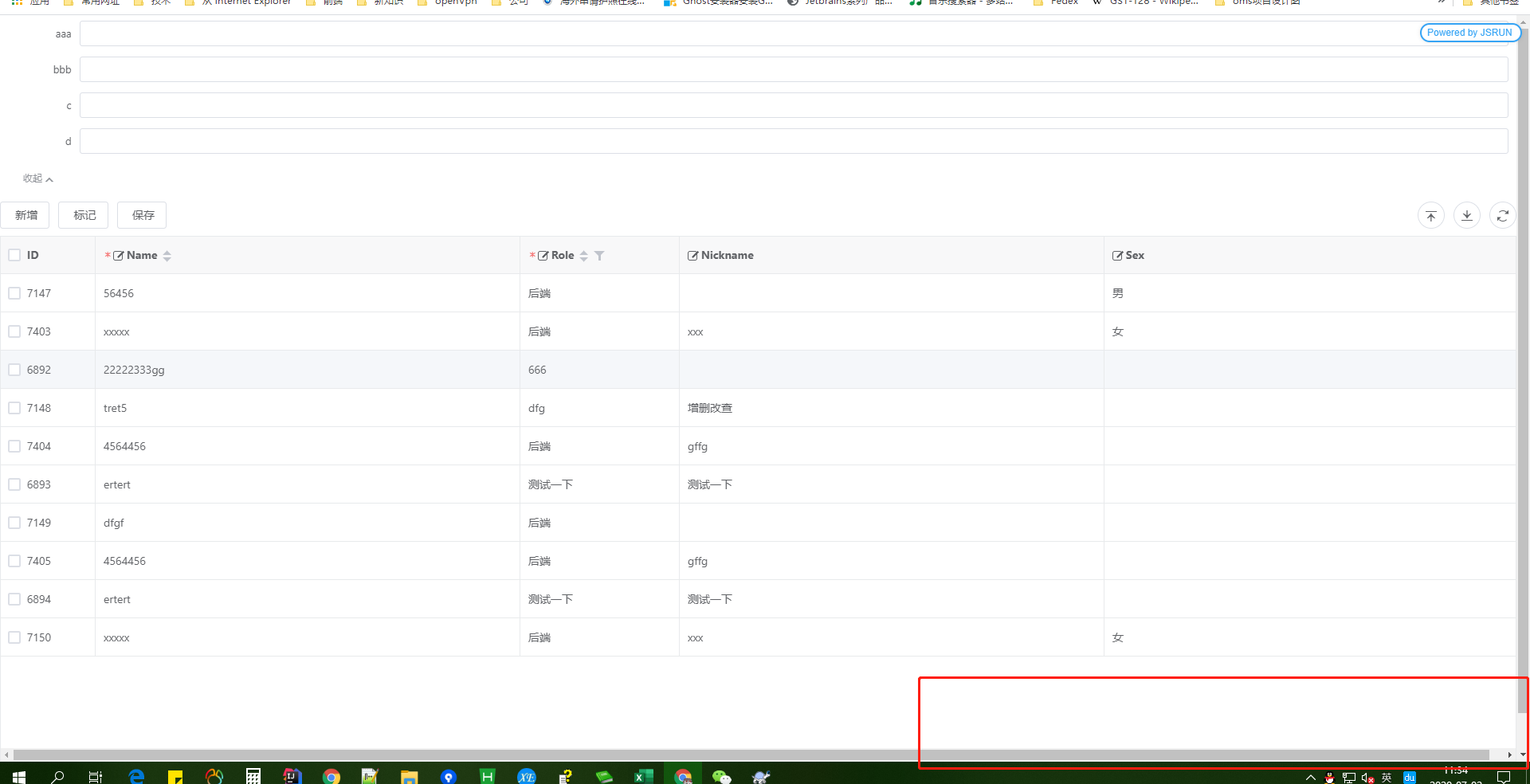
Task: Click the 保存 button to save changes
Action: (x=142, y=215)
